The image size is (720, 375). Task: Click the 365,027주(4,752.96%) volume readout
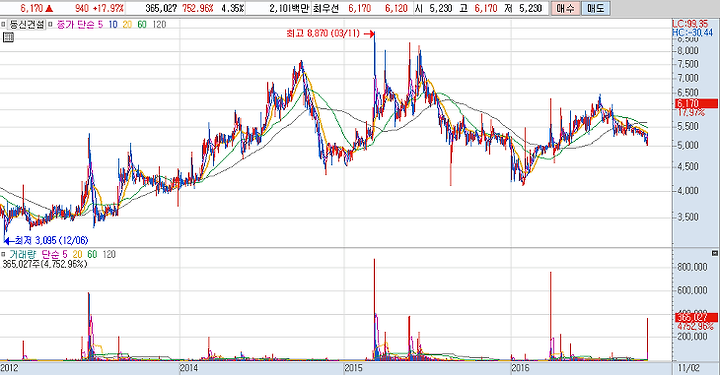45,264
